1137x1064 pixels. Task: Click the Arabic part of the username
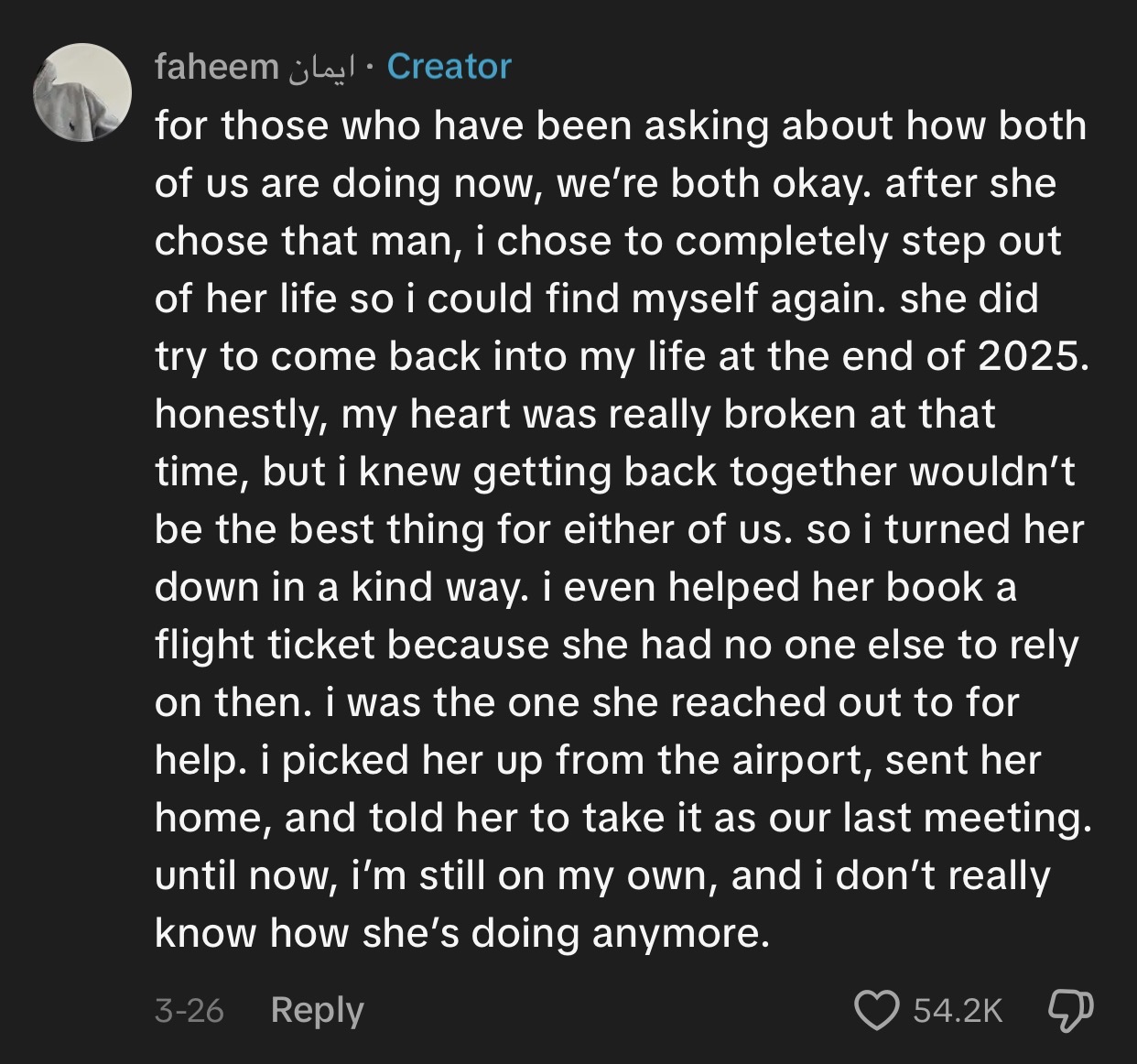tap(320, 68)
